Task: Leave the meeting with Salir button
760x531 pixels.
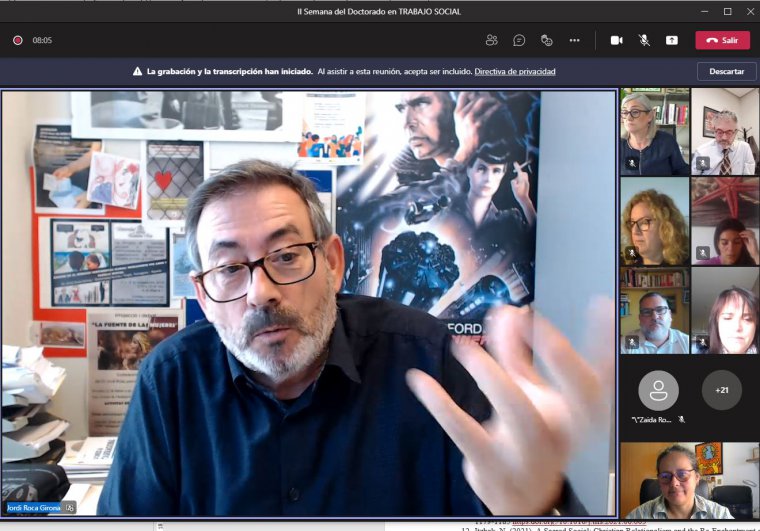Action: point(722,40)
